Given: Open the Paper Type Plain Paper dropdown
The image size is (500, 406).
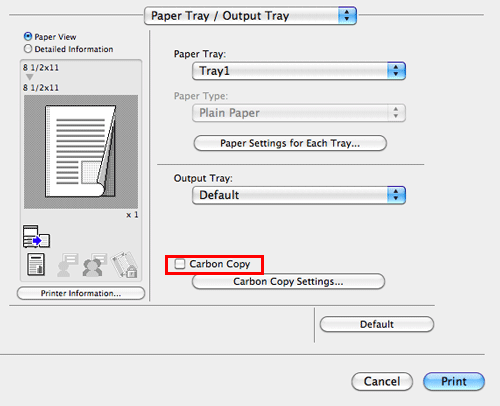Looking at the screenshot, I should pyautogui.click(x=299, y=113).
